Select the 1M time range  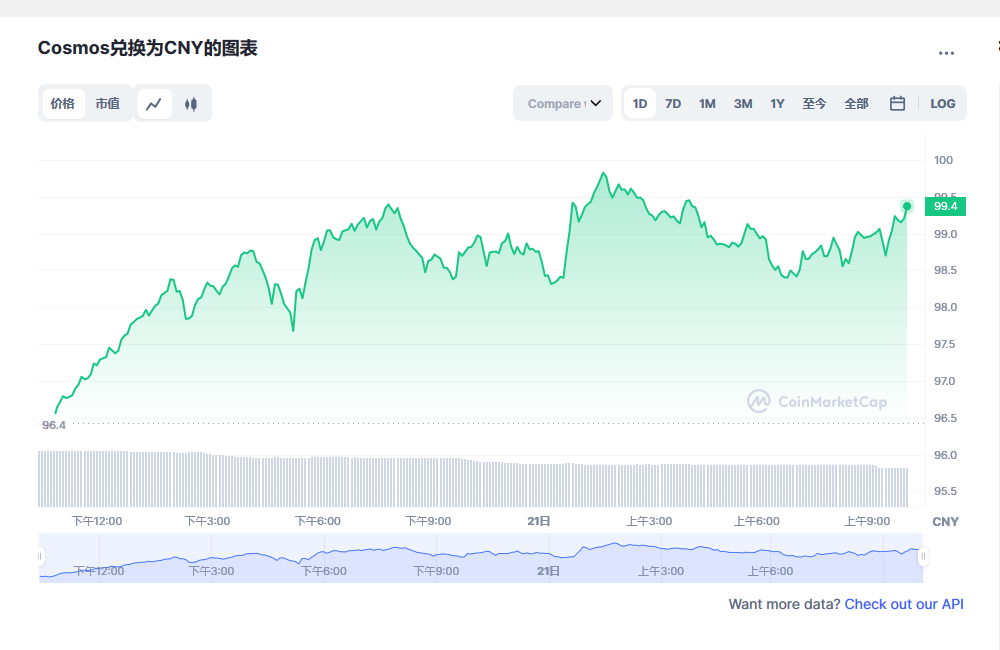tap(707, 103)
